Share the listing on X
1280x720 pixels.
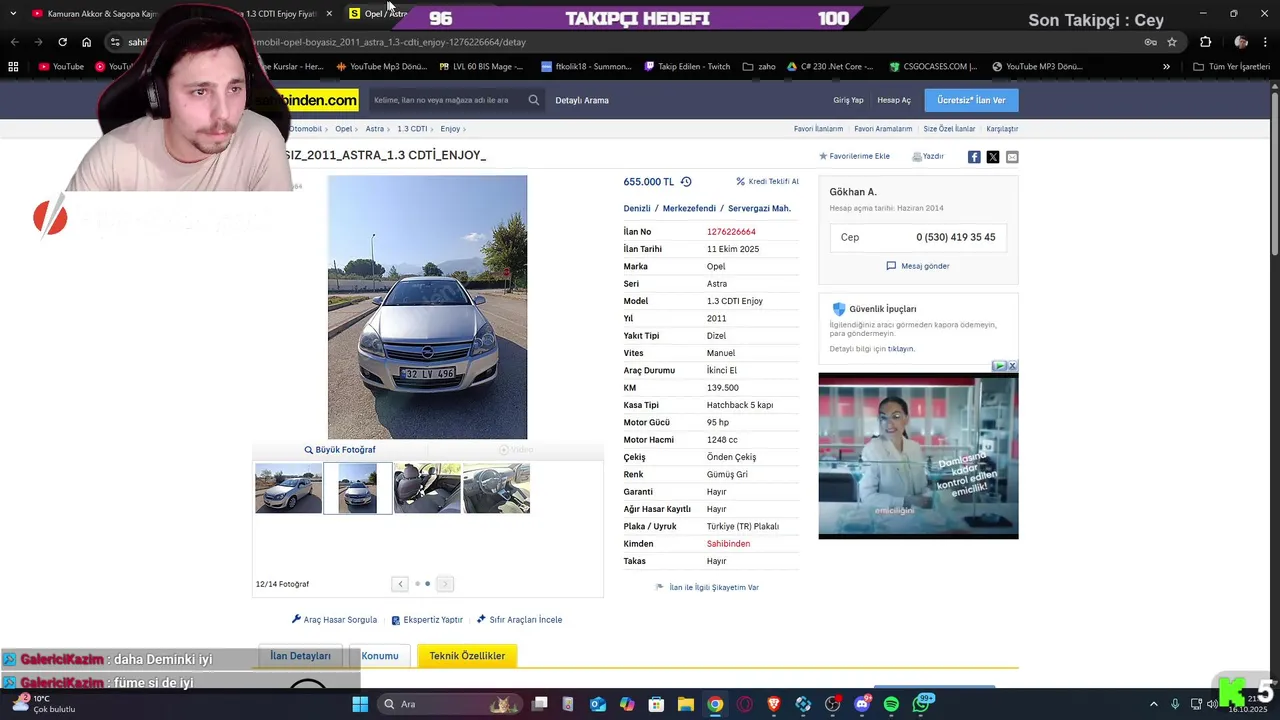tap(993, 157)
